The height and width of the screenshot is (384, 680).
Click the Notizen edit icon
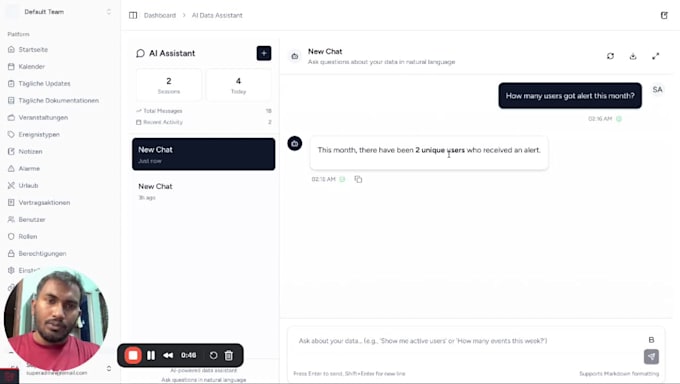click(11, 151)
